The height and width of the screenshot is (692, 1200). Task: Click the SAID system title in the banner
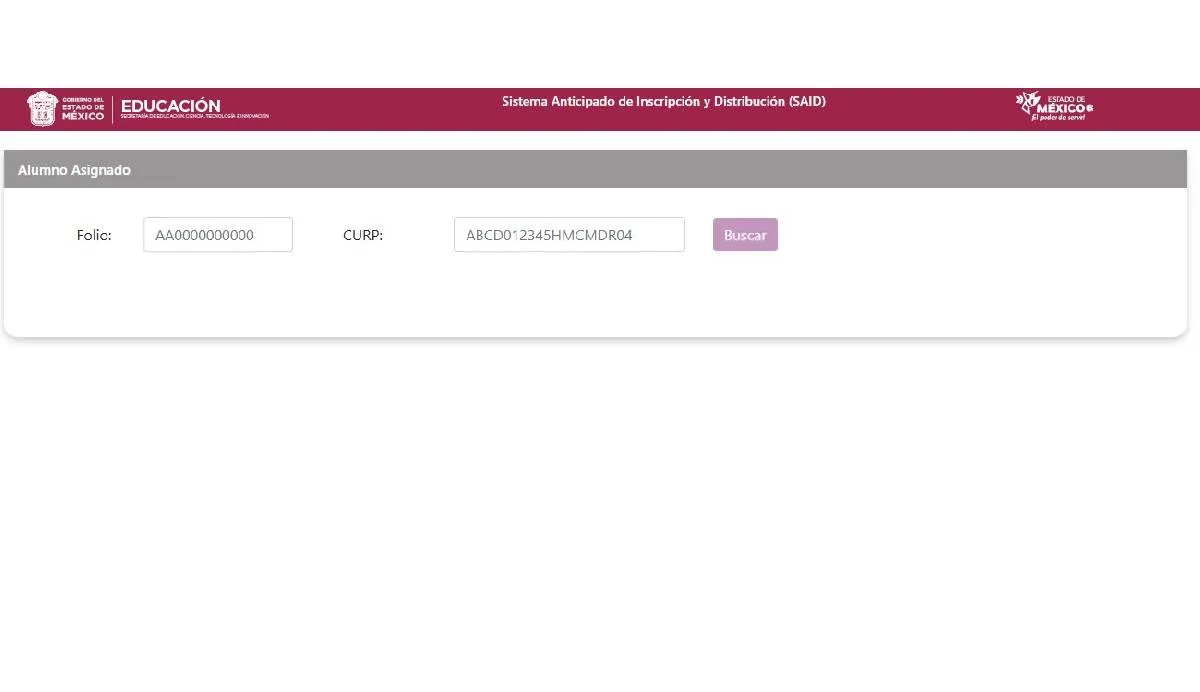(663, 101)
